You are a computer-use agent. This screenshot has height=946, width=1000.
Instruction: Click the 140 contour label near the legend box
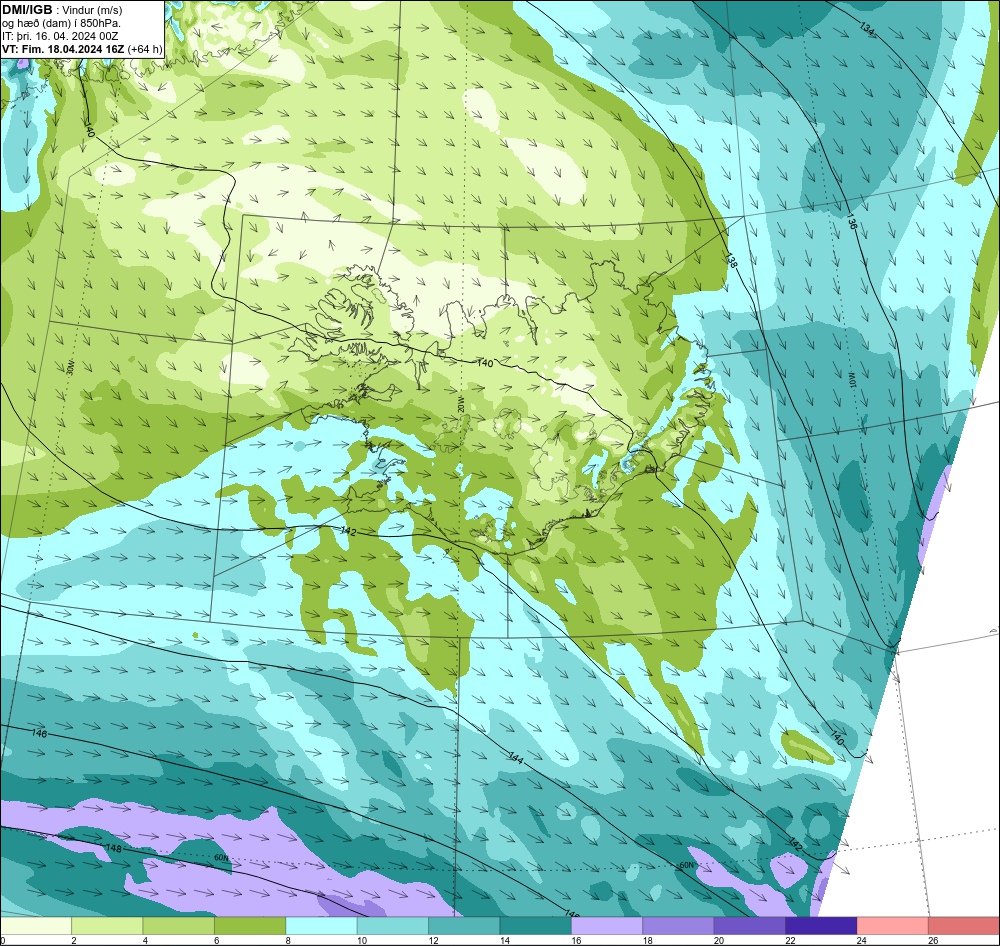[x=89, y=131]
